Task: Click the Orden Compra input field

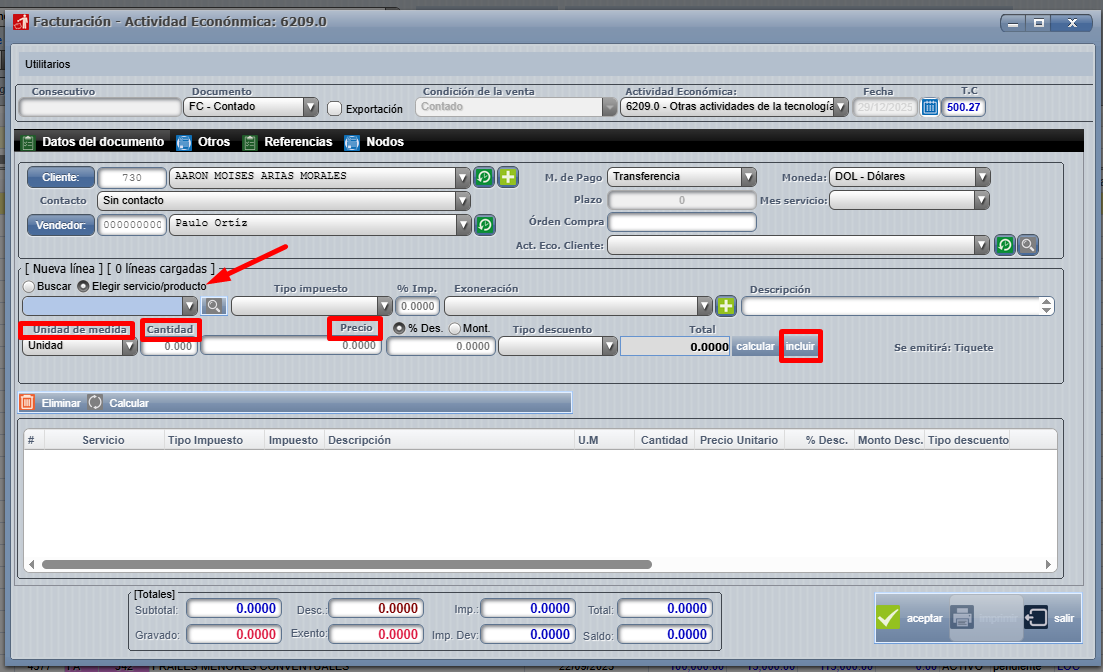Action: point(682,222)
